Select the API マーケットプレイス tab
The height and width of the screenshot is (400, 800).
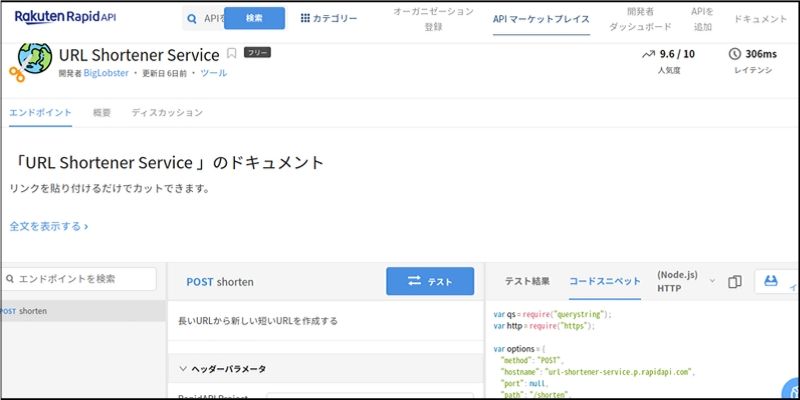coord(541,19)
